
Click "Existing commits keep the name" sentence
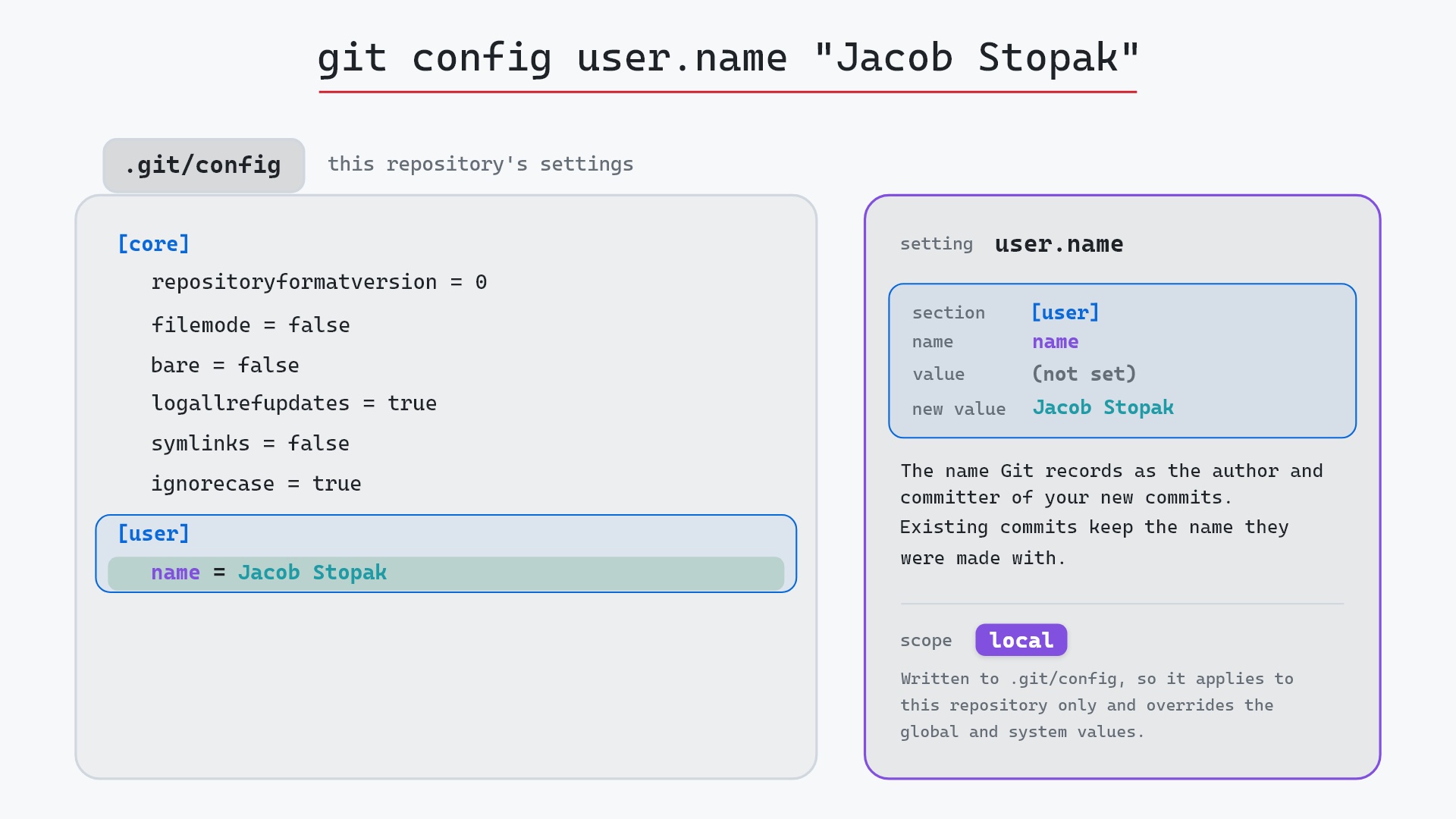pos(1095,543)
